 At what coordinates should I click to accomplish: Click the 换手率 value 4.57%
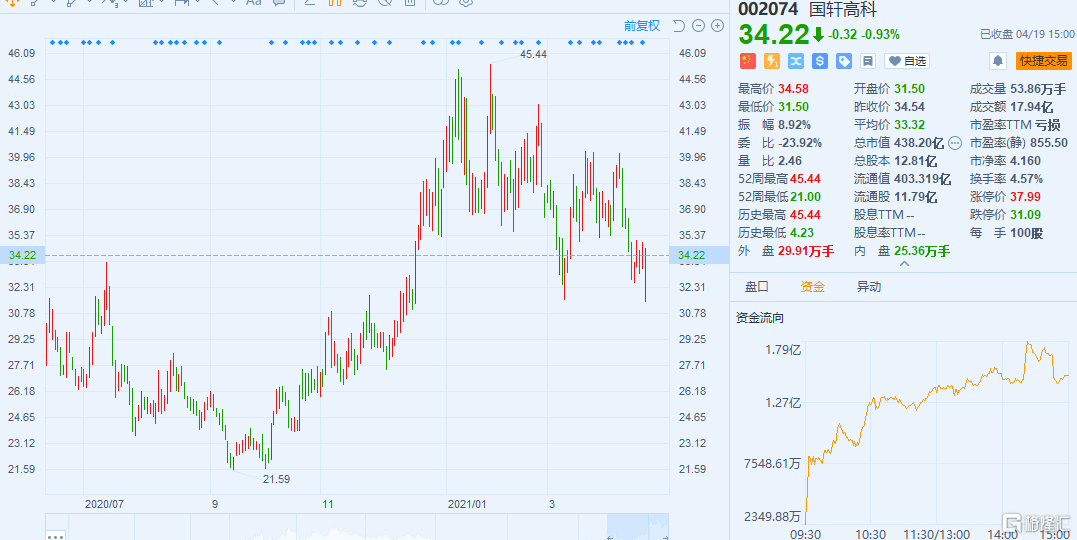(1027, 179)
